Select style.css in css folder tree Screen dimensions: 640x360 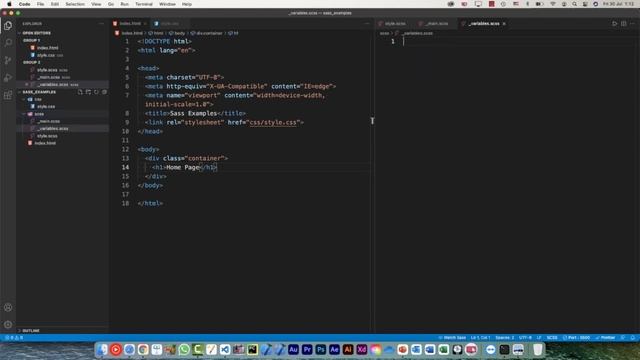point(46,107)
